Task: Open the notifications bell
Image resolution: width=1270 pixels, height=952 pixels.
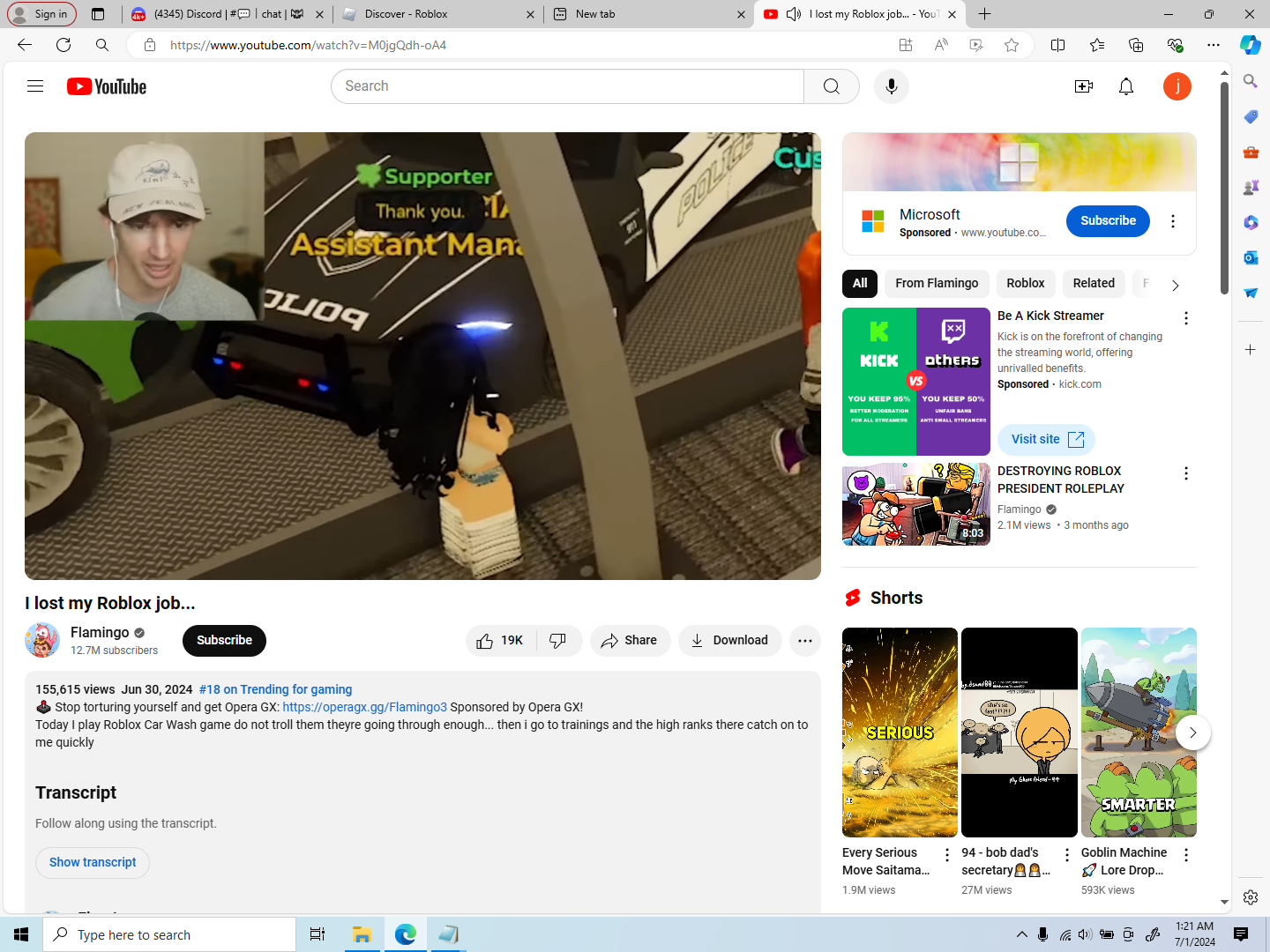Action: [x=1126, y=86]
